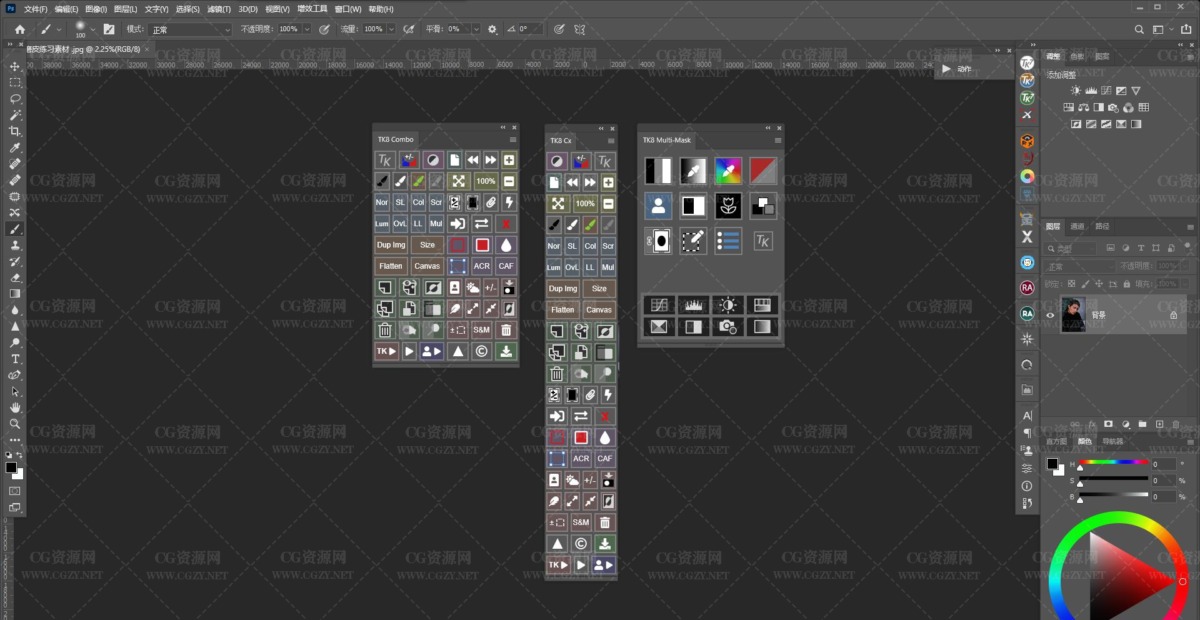Toggle the brush settings panel icon
Image resolution: width=1200 pixels, height=620 pixels.
[109, 29]
